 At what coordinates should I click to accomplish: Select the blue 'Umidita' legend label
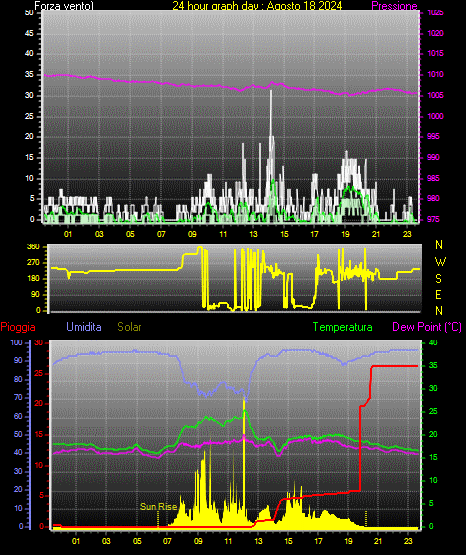point(84,326)
